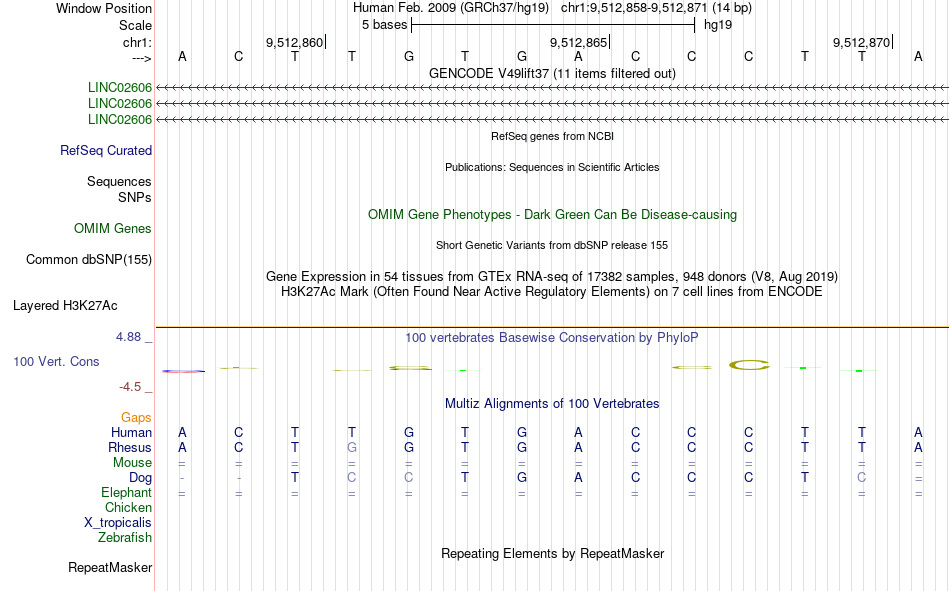The width and height of the screenshot is (950, 591).
Task: Click the RefSeq Curated track label
Action: (x=106, y=150)
